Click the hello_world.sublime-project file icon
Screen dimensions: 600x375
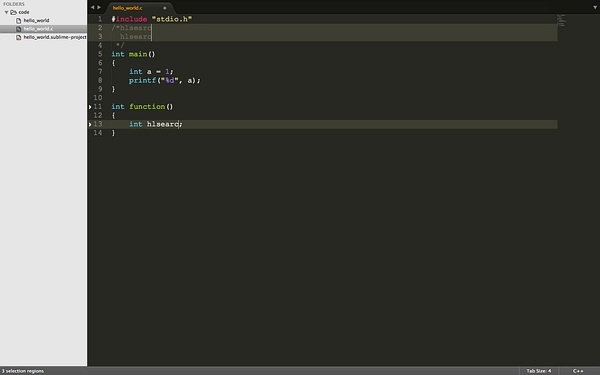click(x=18, y=38)
